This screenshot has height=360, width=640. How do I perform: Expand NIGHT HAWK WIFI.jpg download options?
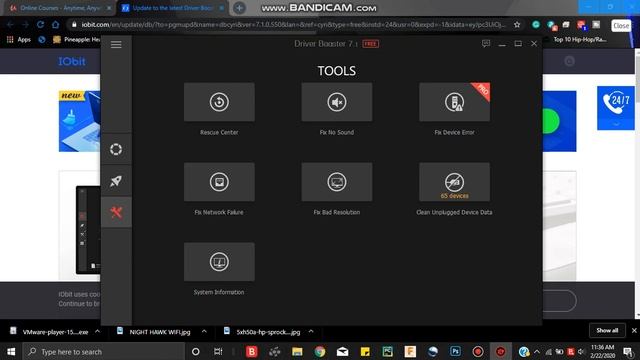pos(204,331)
